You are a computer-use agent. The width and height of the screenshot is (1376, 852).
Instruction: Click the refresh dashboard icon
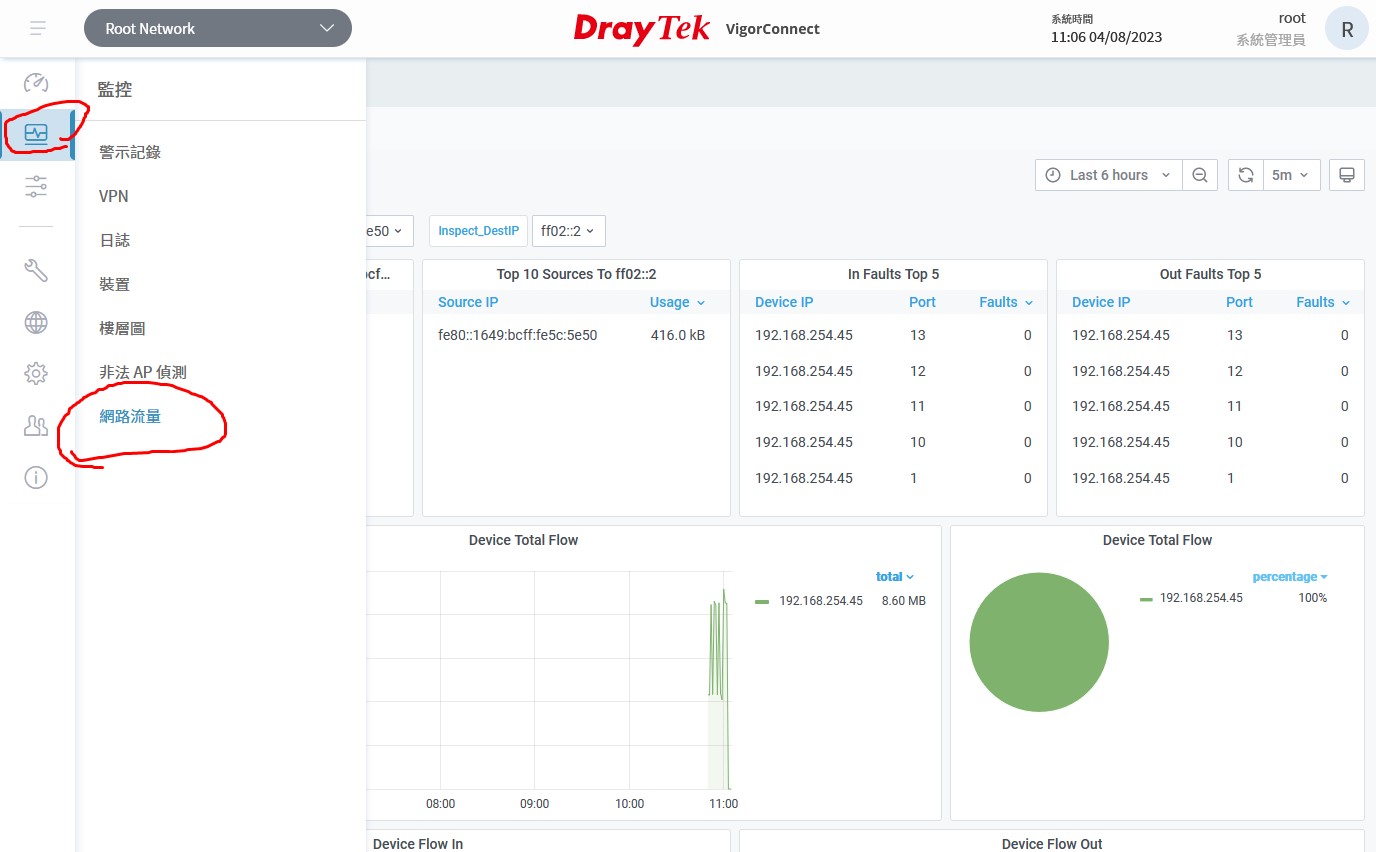point(1246,175)
